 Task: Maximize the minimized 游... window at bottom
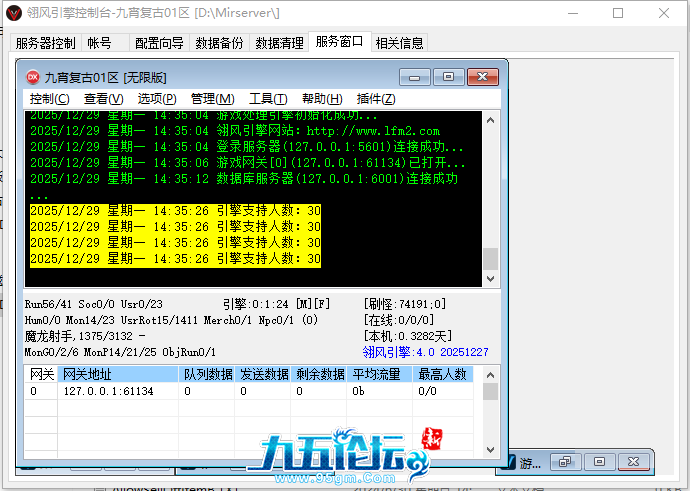(x=599, y=462)
